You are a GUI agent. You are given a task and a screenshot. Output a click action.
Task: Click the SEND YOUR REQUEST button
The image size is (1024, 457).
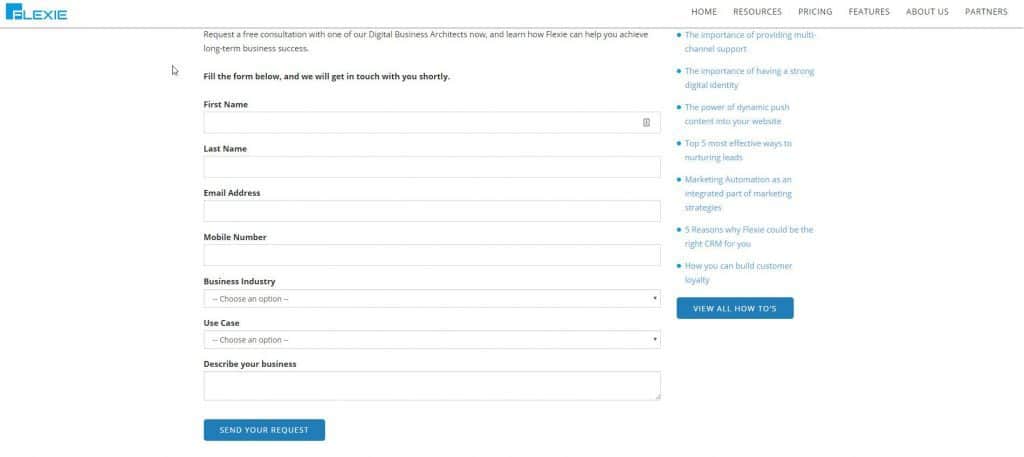[264, 430]
